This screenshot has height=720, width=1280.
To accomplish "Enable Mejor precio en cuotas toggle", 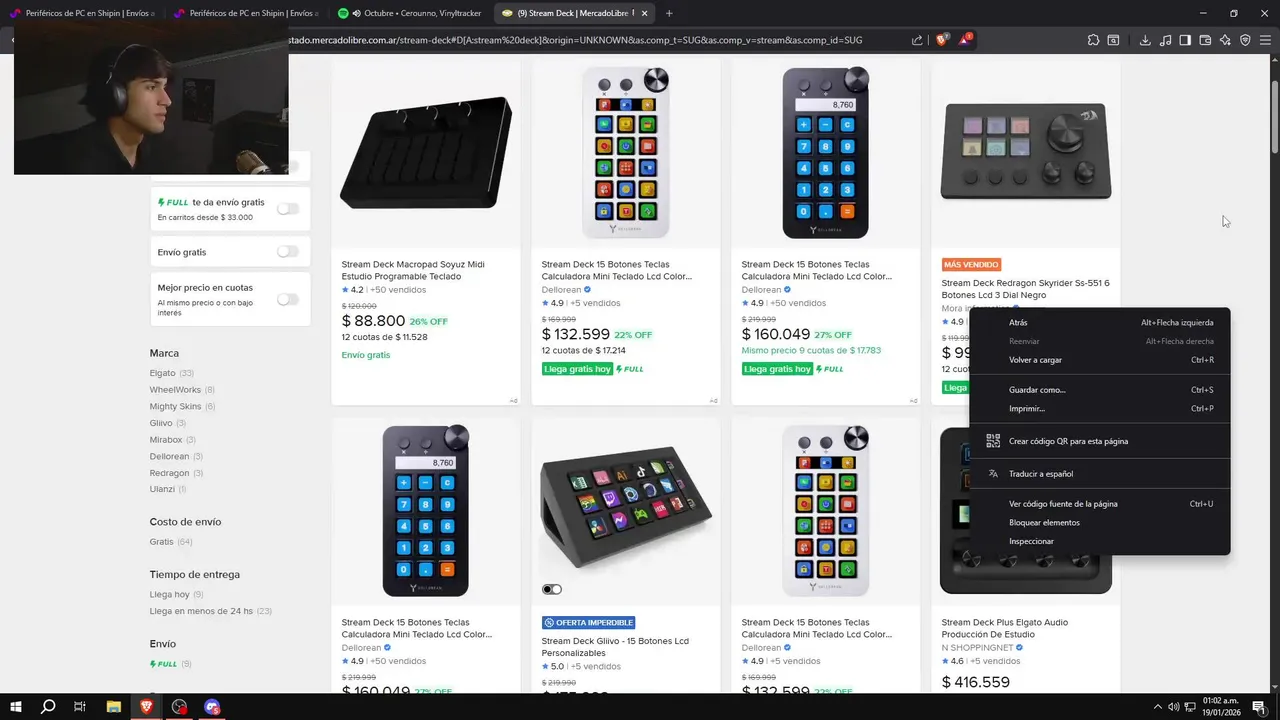I will point(288,299).
